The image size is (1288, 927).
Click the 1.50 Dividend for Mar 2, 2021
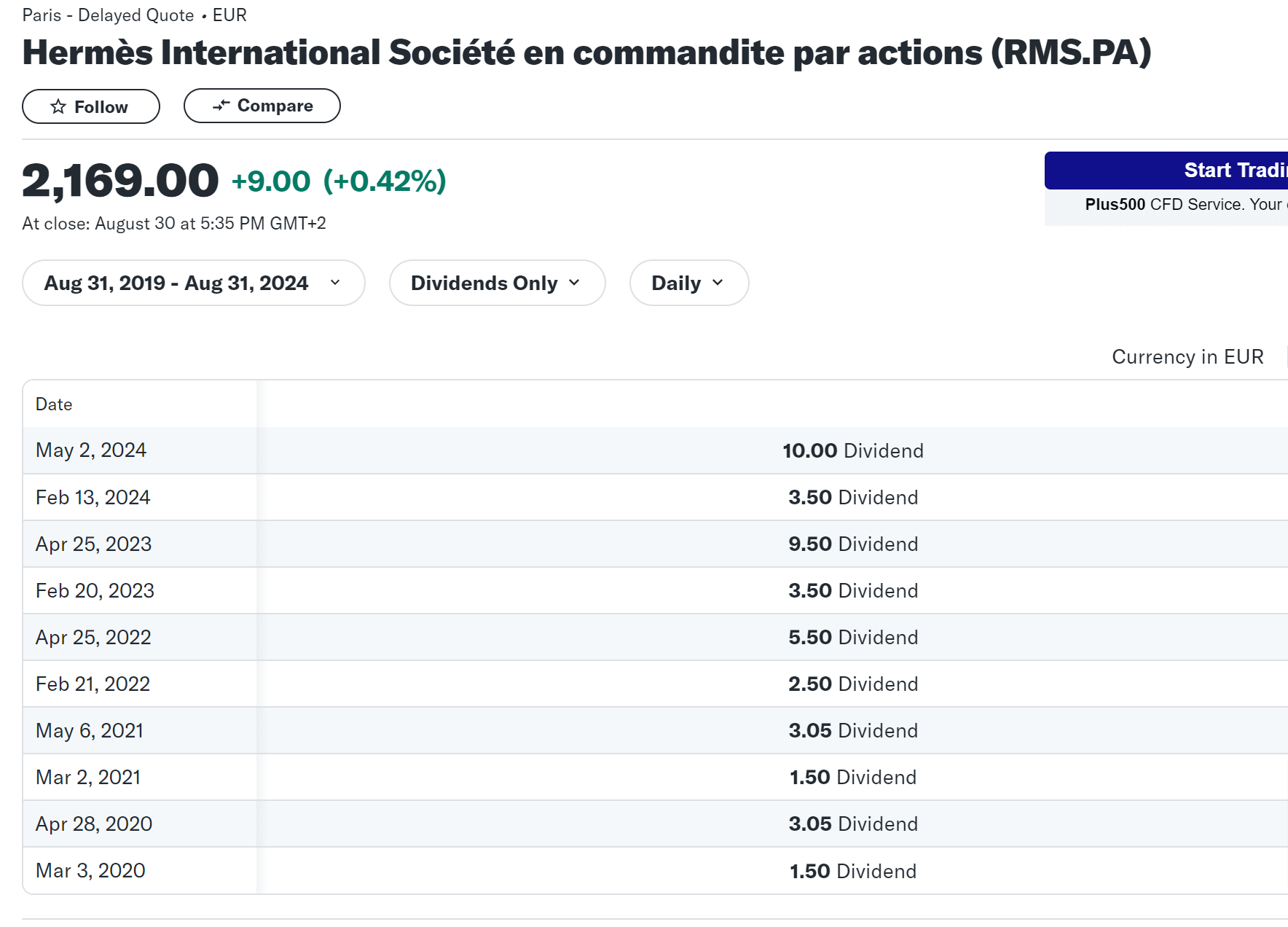(853, 777)
